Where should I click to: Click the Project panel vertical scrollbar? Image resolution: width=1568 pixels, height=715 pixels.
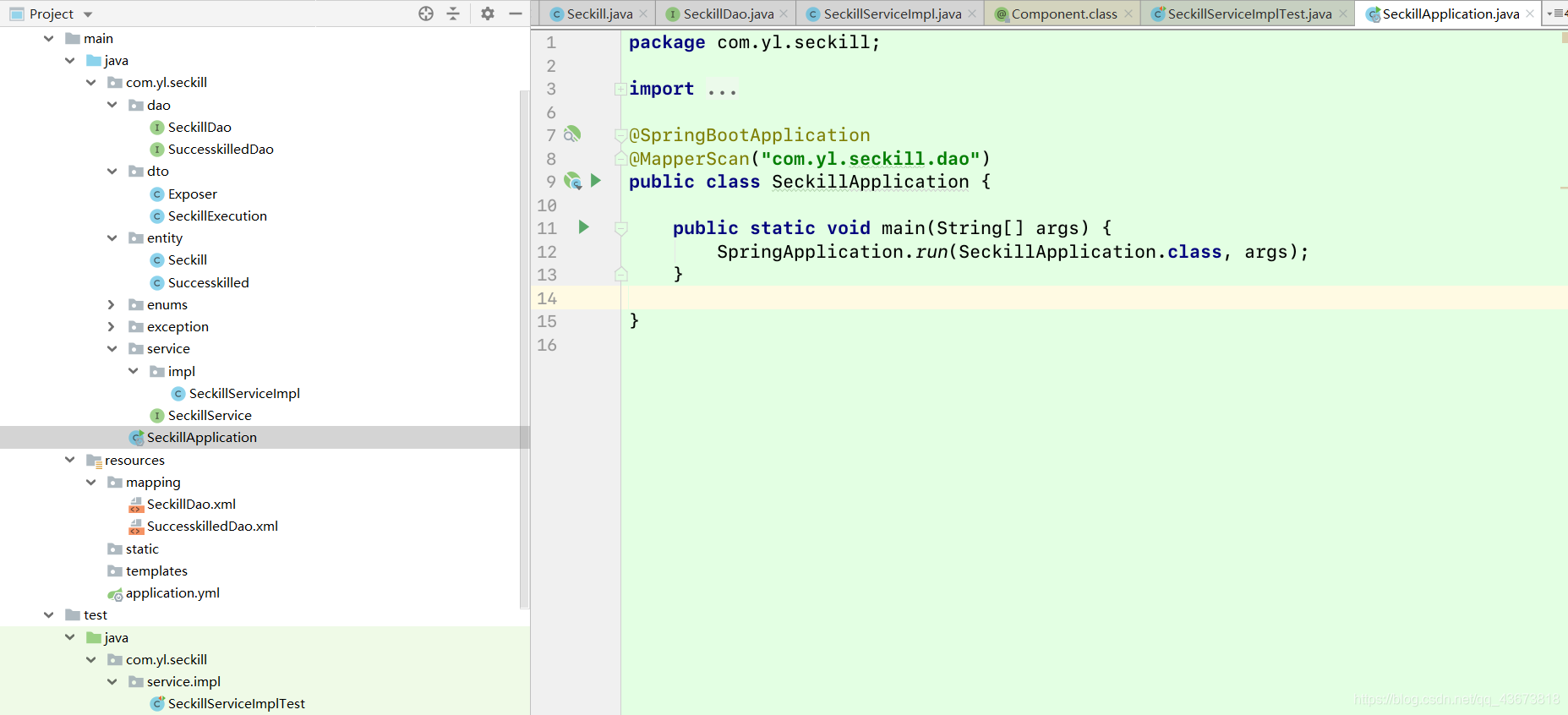click(x=524, y=348)
